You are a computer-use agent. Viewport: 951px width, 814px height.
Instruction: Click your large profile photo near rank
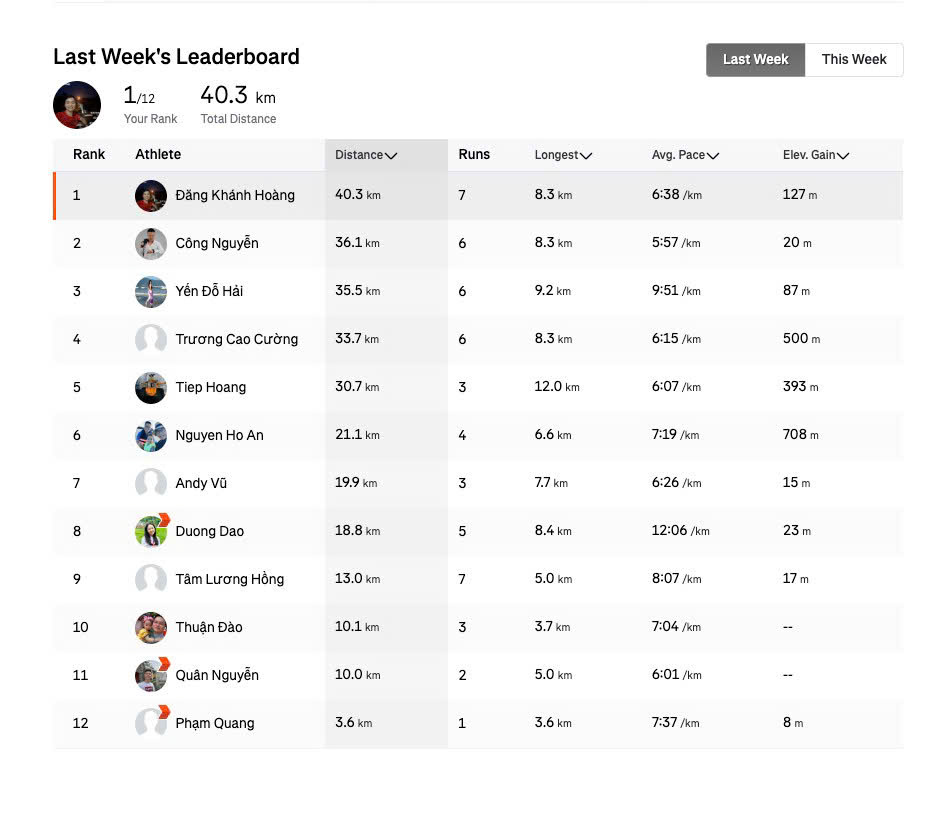tap(77, 105)
